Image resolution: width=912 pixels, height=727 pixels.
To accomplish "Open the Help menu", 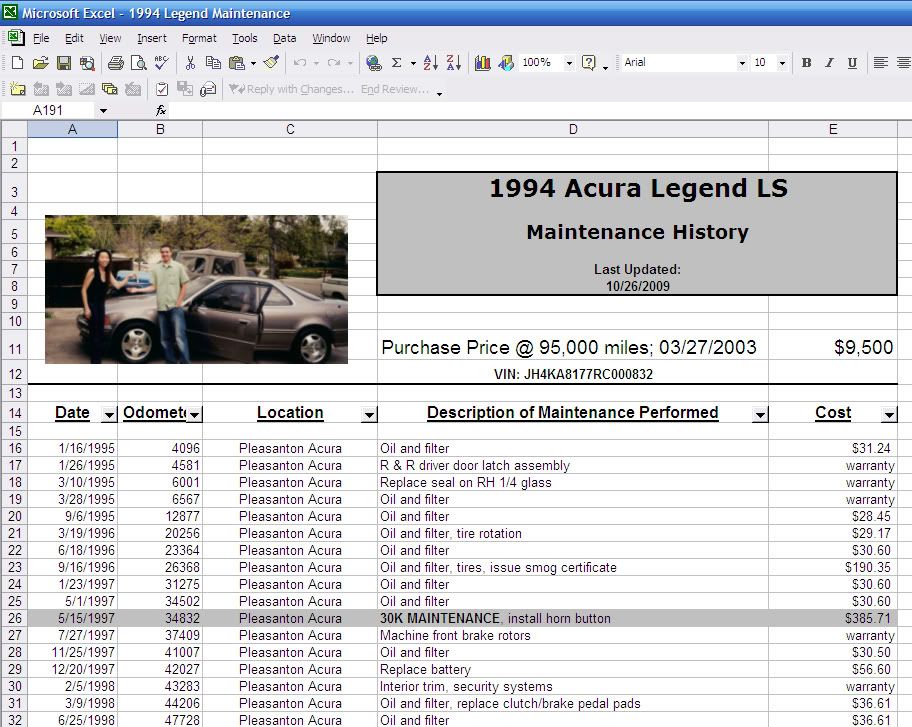I will [376, 38].
